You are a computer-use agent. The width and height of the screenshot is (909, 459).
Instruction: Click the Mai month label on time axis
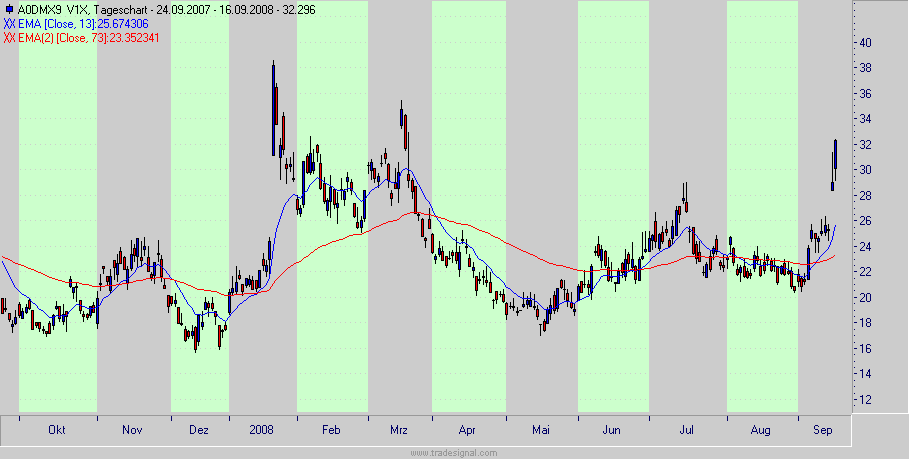click(x=541, y=430)
